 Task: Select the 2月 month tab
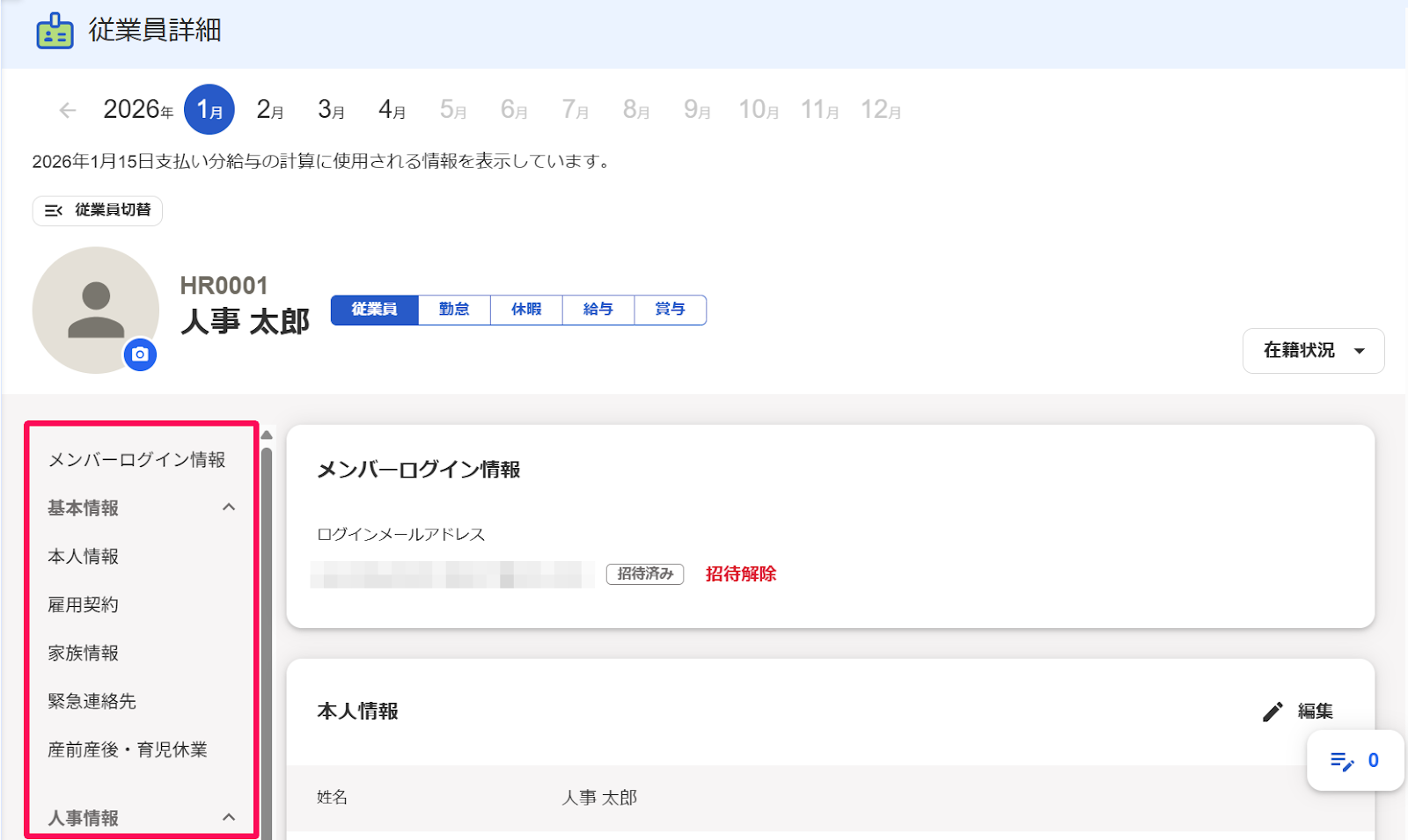270,110
